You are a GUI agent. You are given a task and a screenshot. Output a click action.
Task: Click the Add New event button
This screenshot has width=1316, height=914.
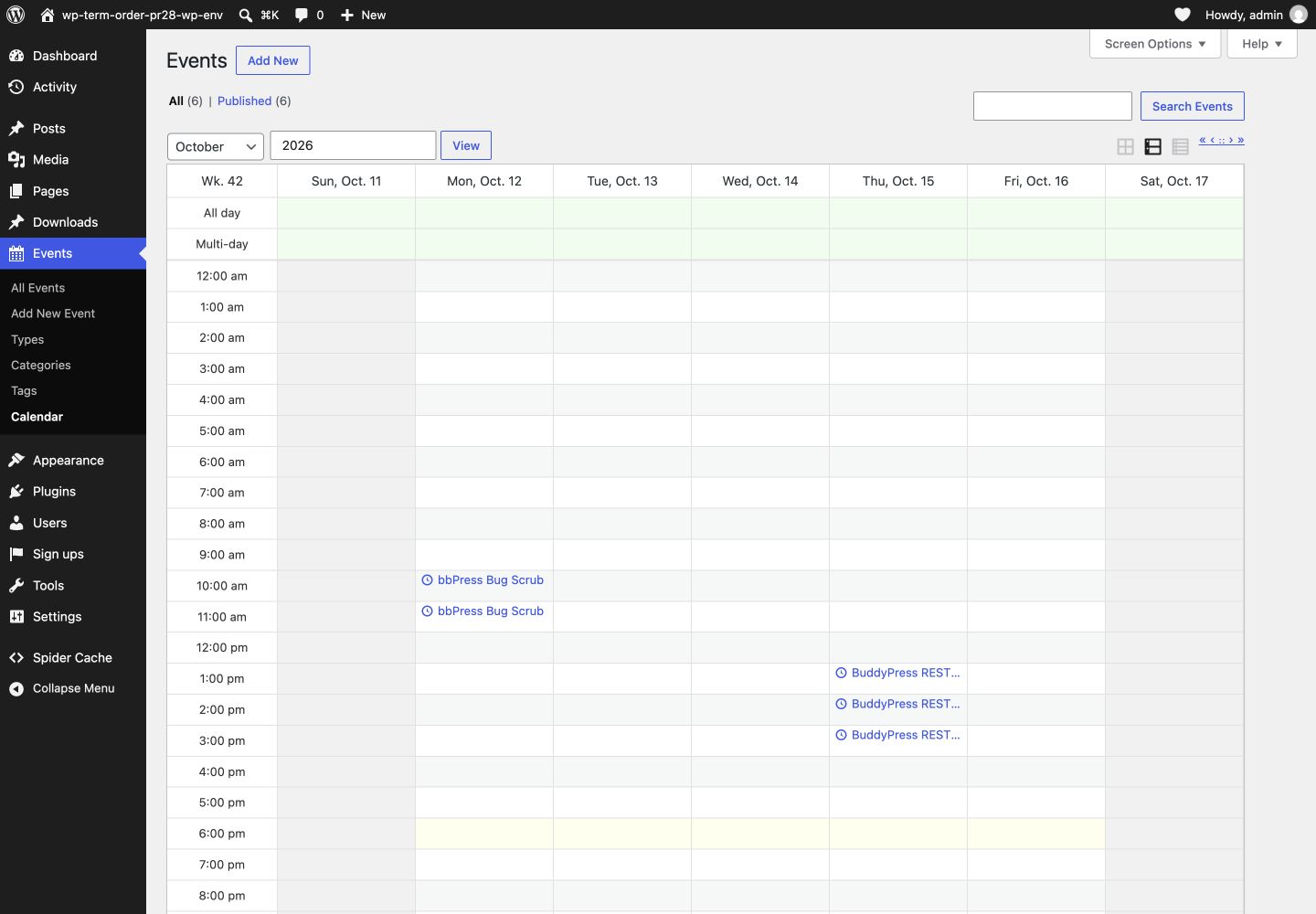(272, 60)
